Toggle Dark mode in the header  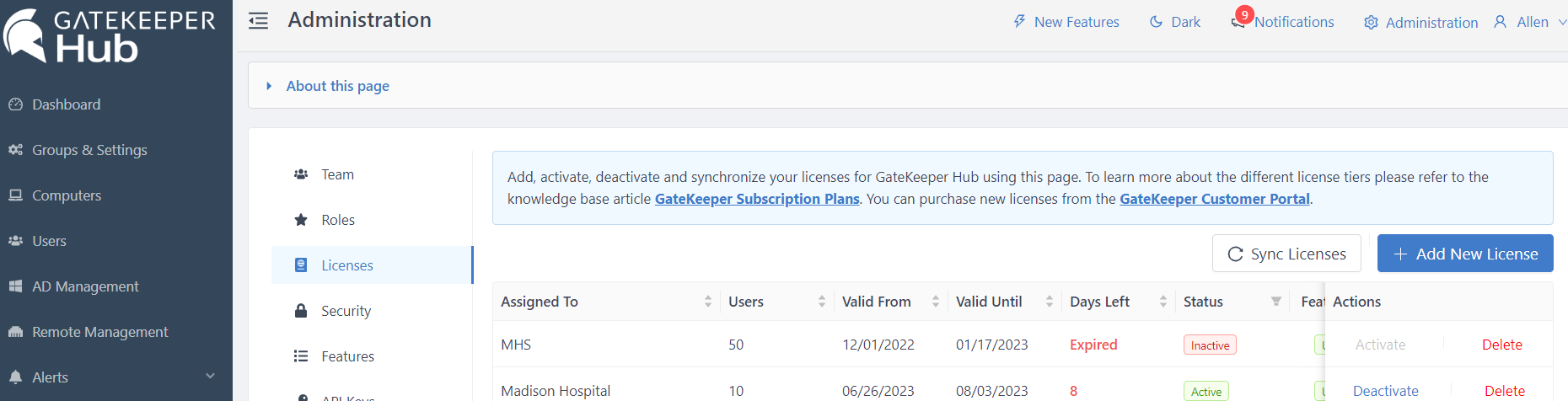(x=1174, y=22)
